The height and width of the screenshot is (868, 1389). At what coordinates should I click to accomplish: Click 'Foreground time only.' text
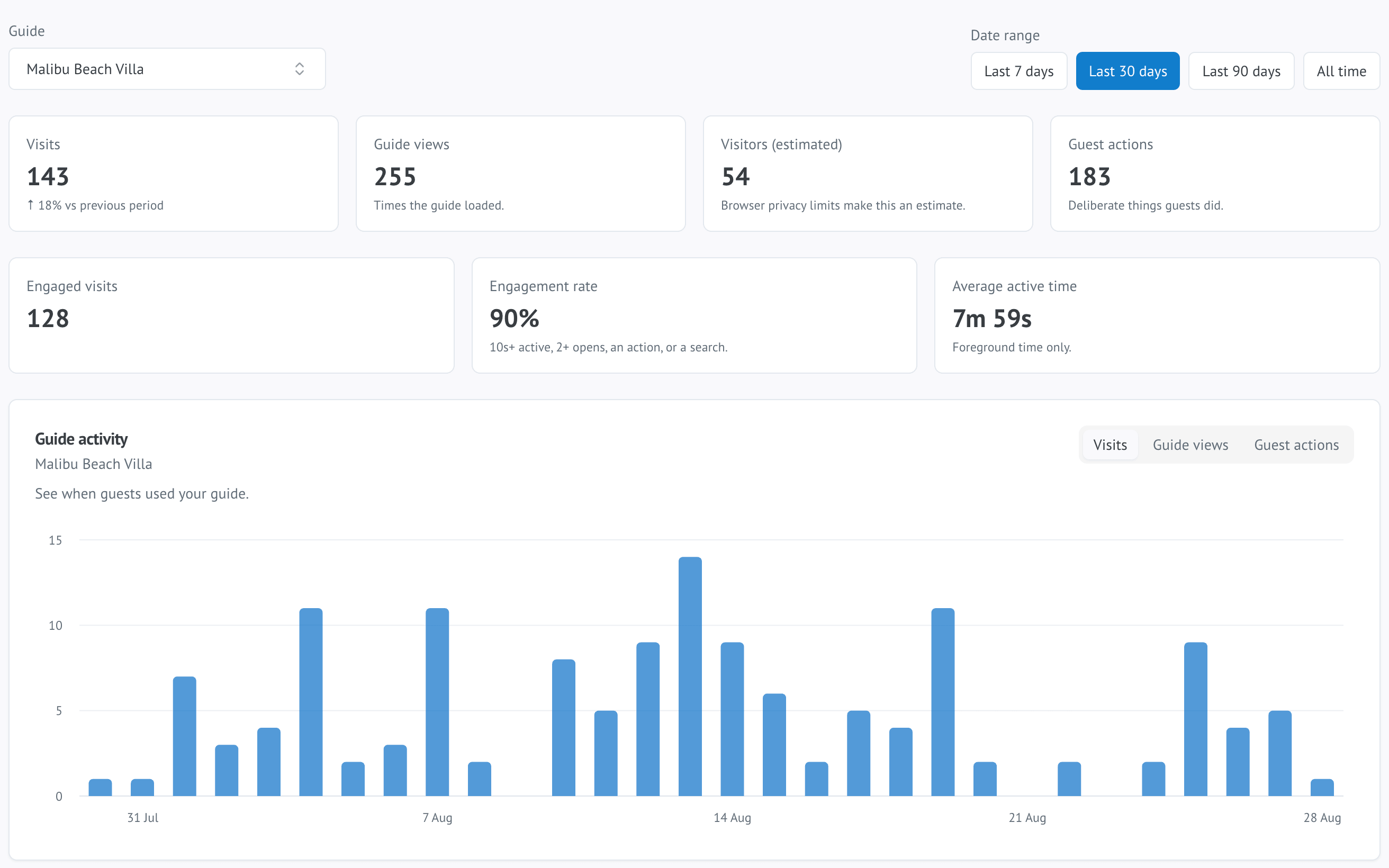(x=1012, y=347)
